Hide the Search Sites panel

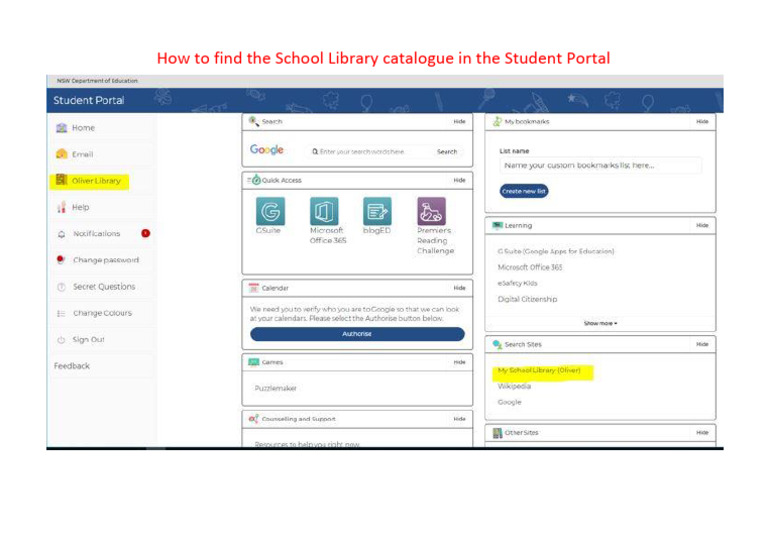(x=702, y=344)
